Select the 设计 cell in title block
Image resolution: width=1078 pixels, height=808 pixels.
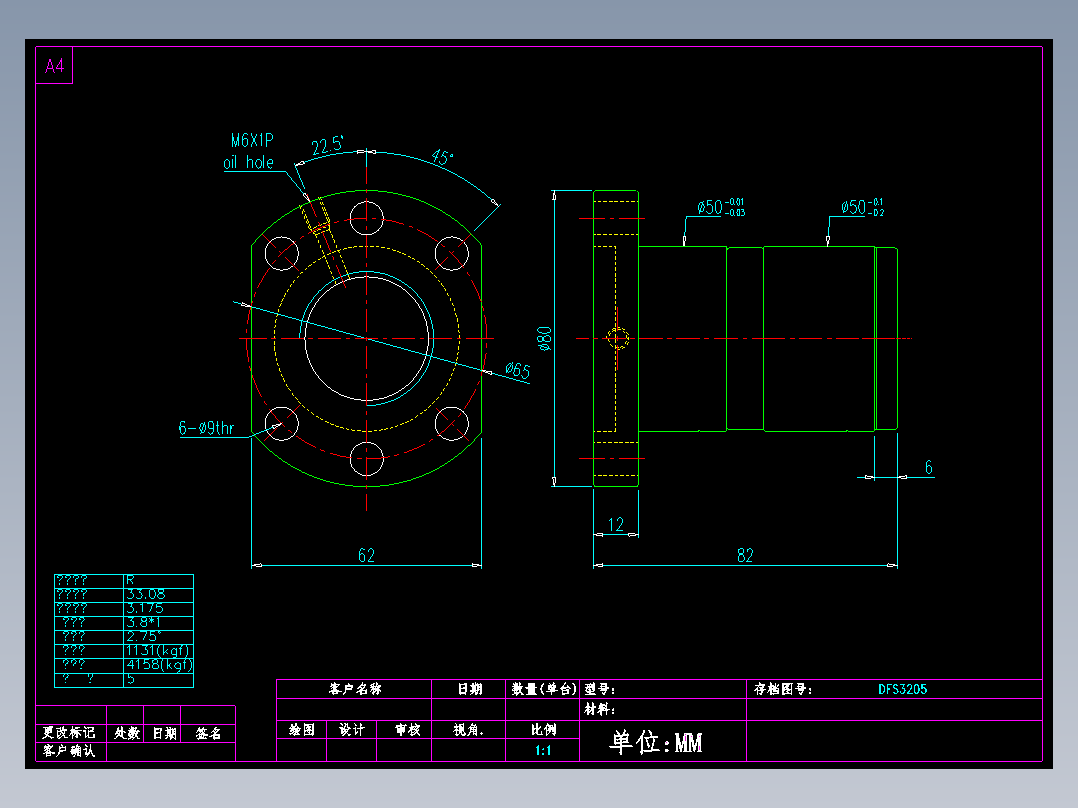click(x=351, y=730)
